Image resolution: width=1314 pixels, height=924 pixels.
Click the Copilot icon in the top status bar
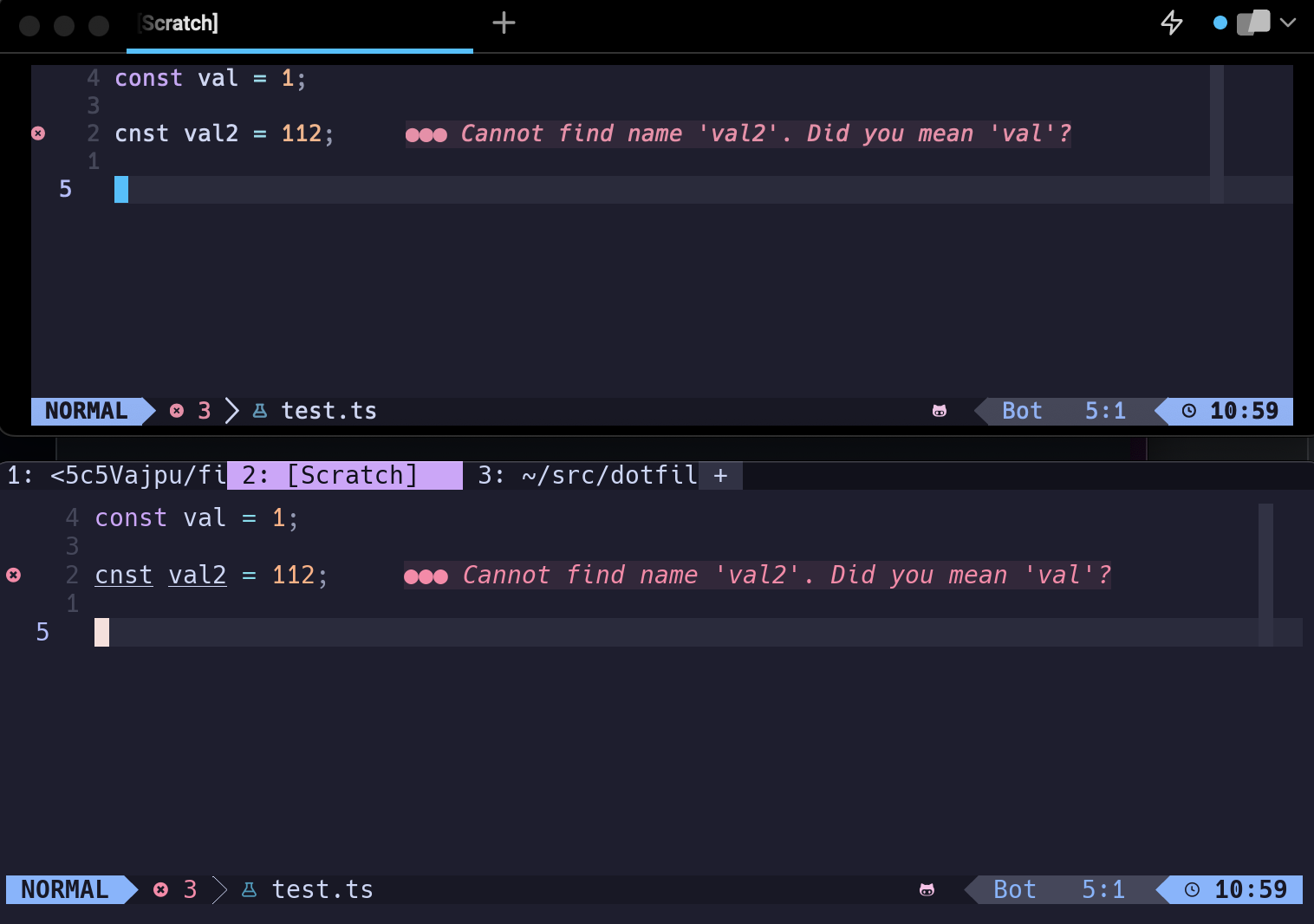click(x=940, y=411)
